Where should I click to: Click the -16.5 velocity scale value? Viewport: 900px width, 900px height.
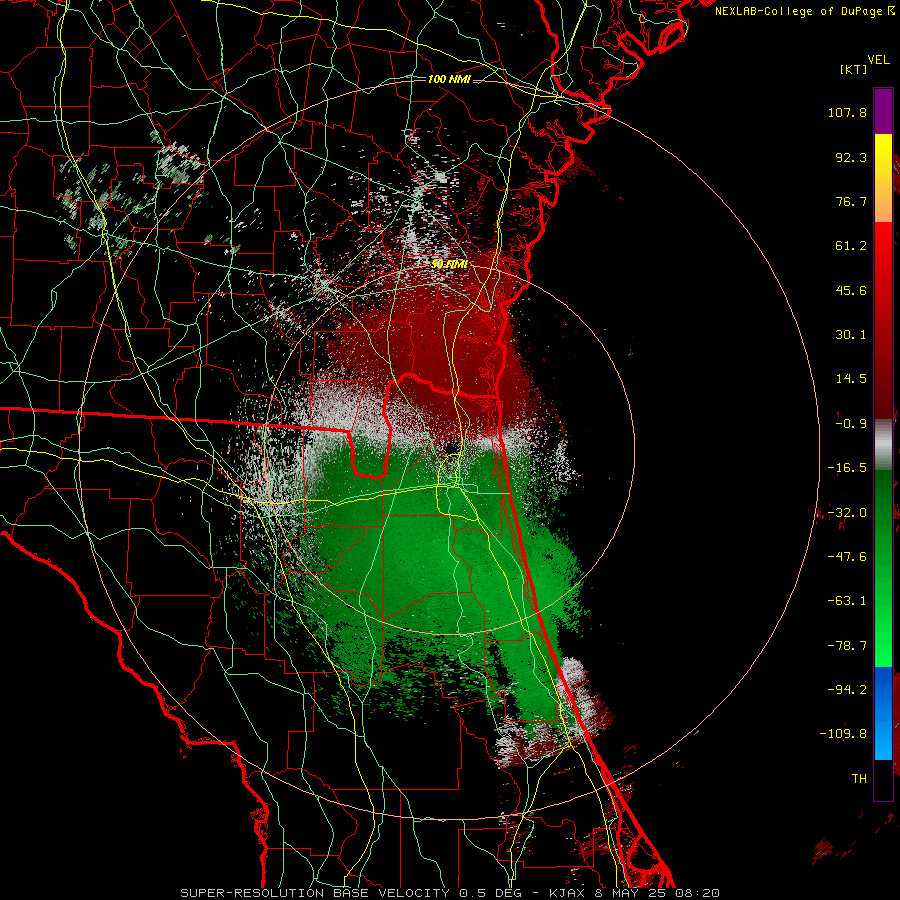pyautogui.click(x=847, y=468)
